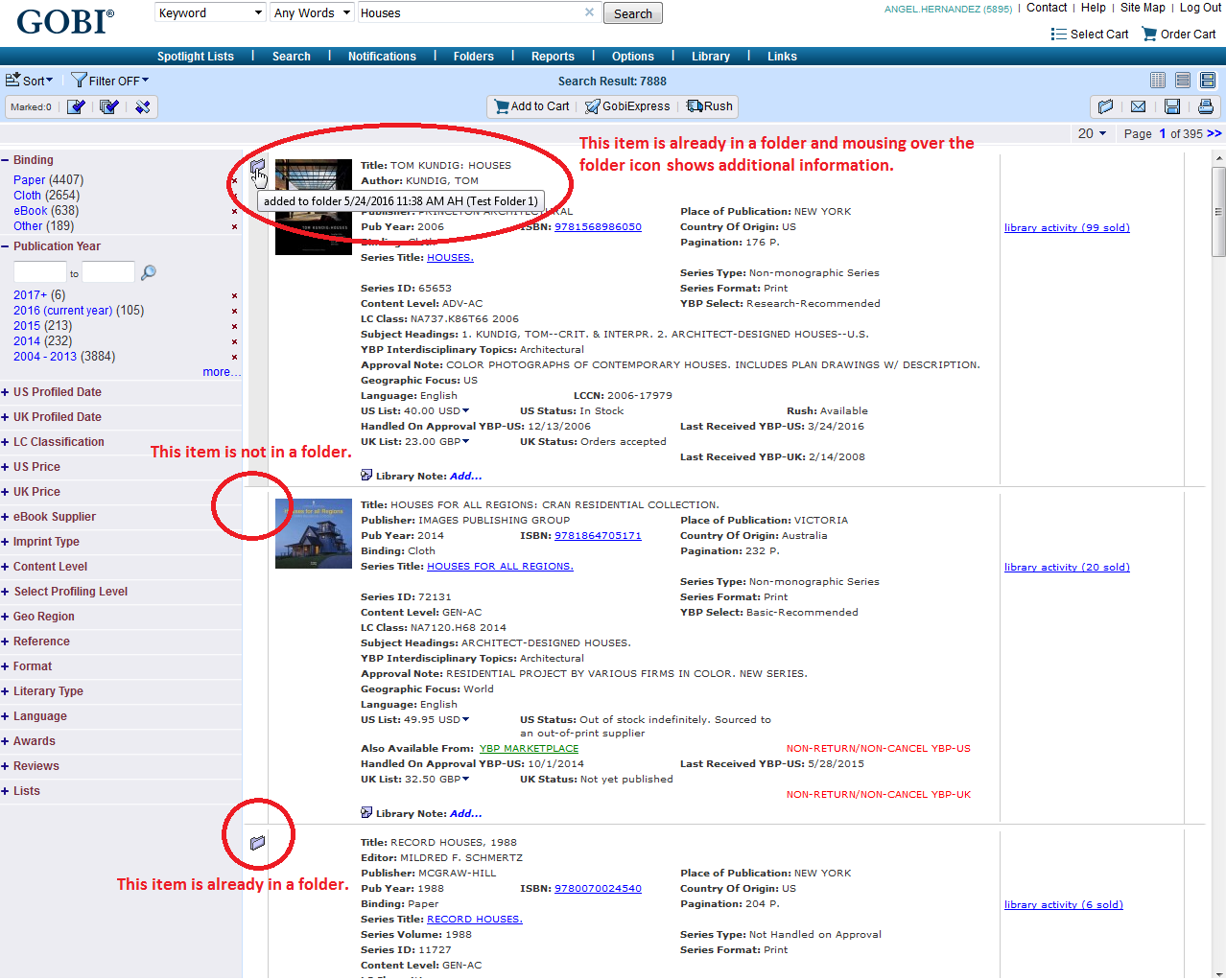This screenshot has width=1226, height=980.
Task: Open the Reports menu
Action: click(553, 57)
